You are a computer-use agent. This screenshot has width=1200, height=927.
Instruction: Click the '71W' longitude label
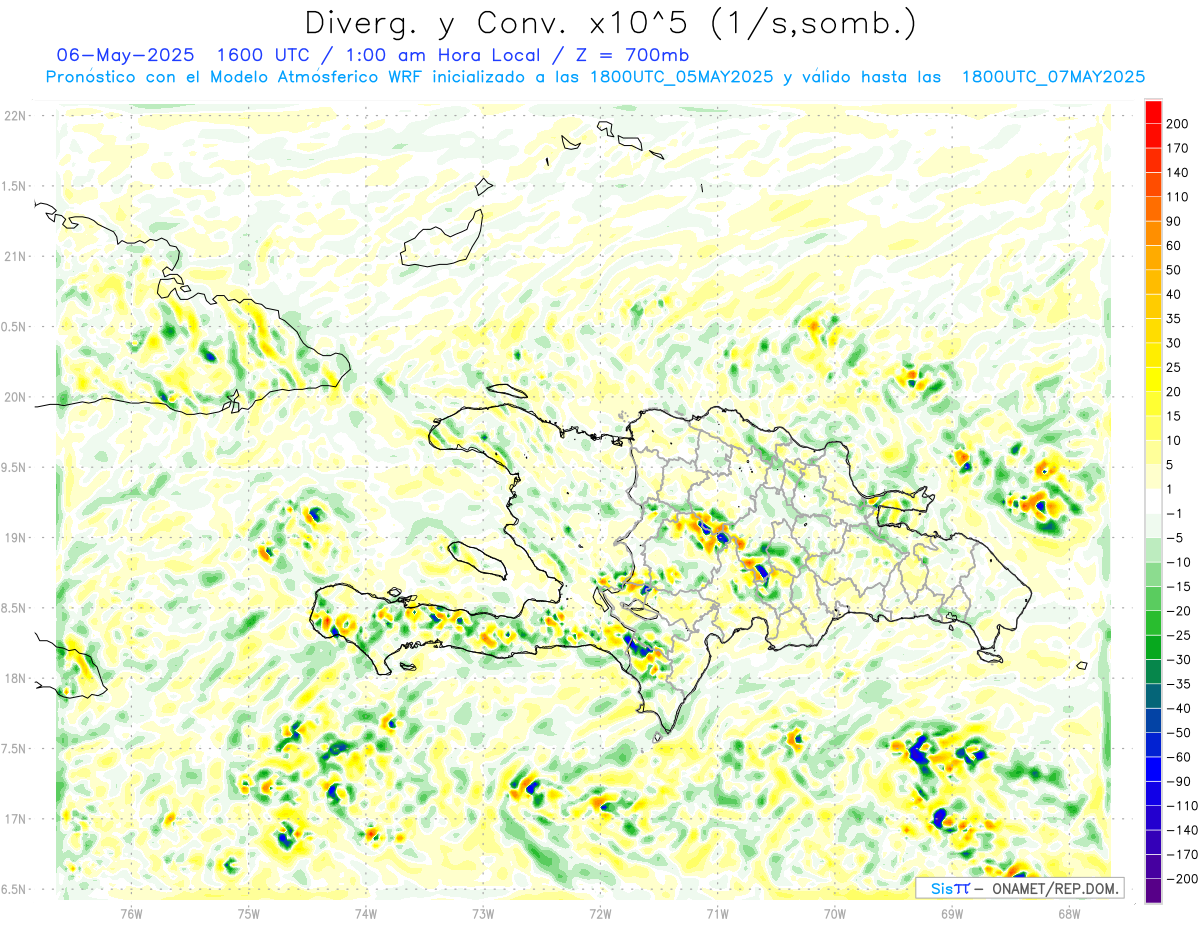click(x=717, y=913)
